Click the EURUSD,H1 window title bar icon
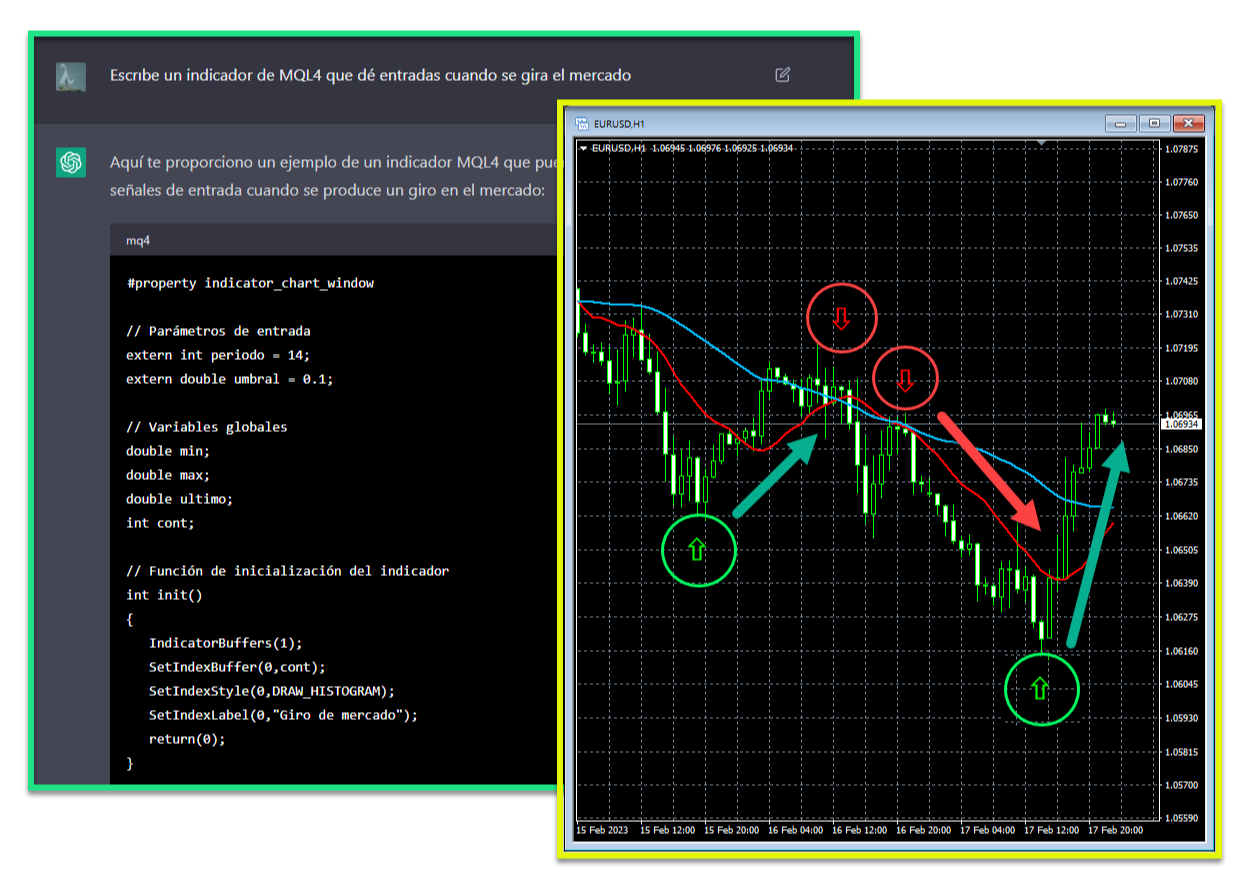The width and height of the screenshot is (1240, 891). 582,123
